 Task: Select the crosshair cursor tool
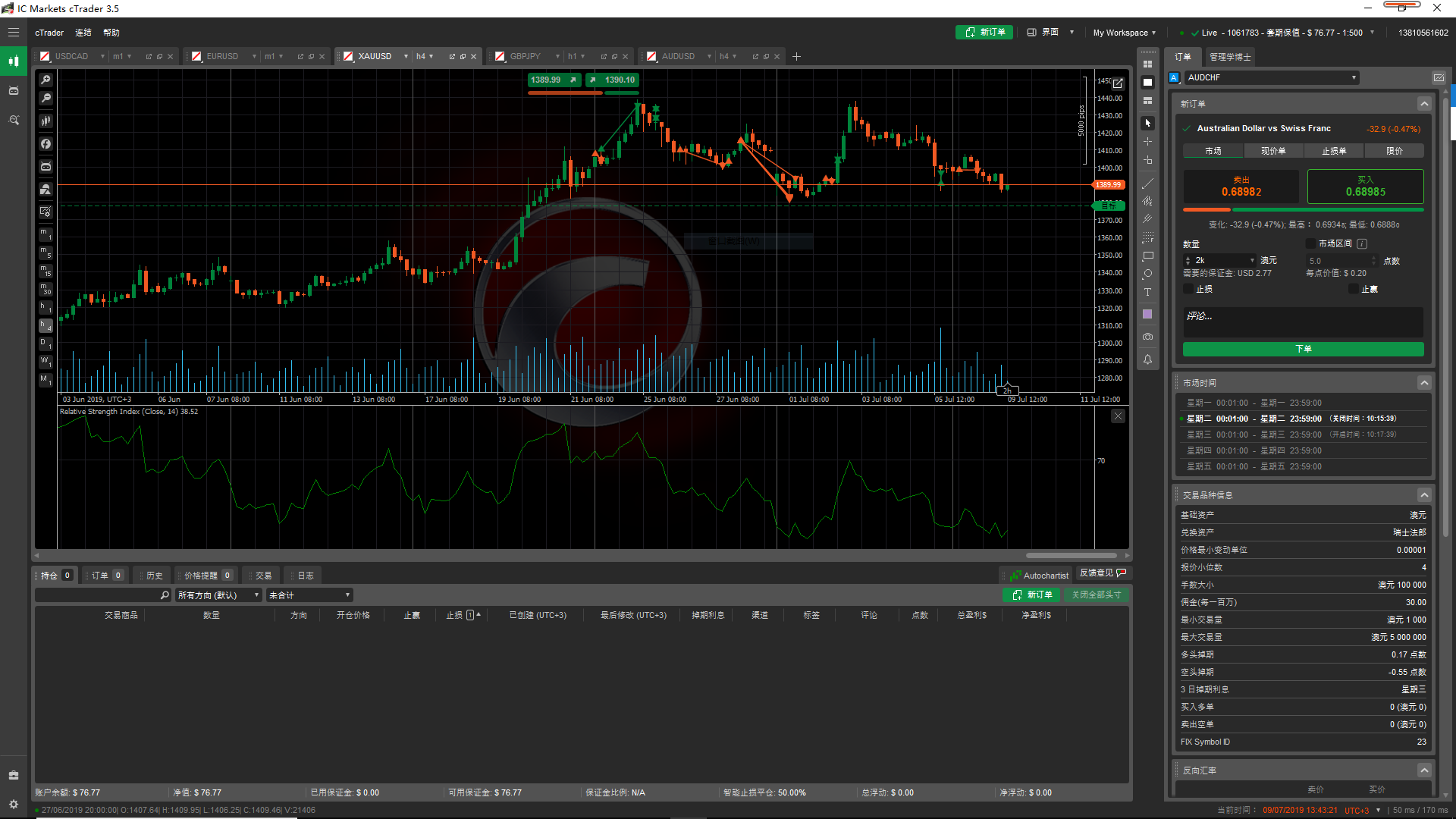1147,142
